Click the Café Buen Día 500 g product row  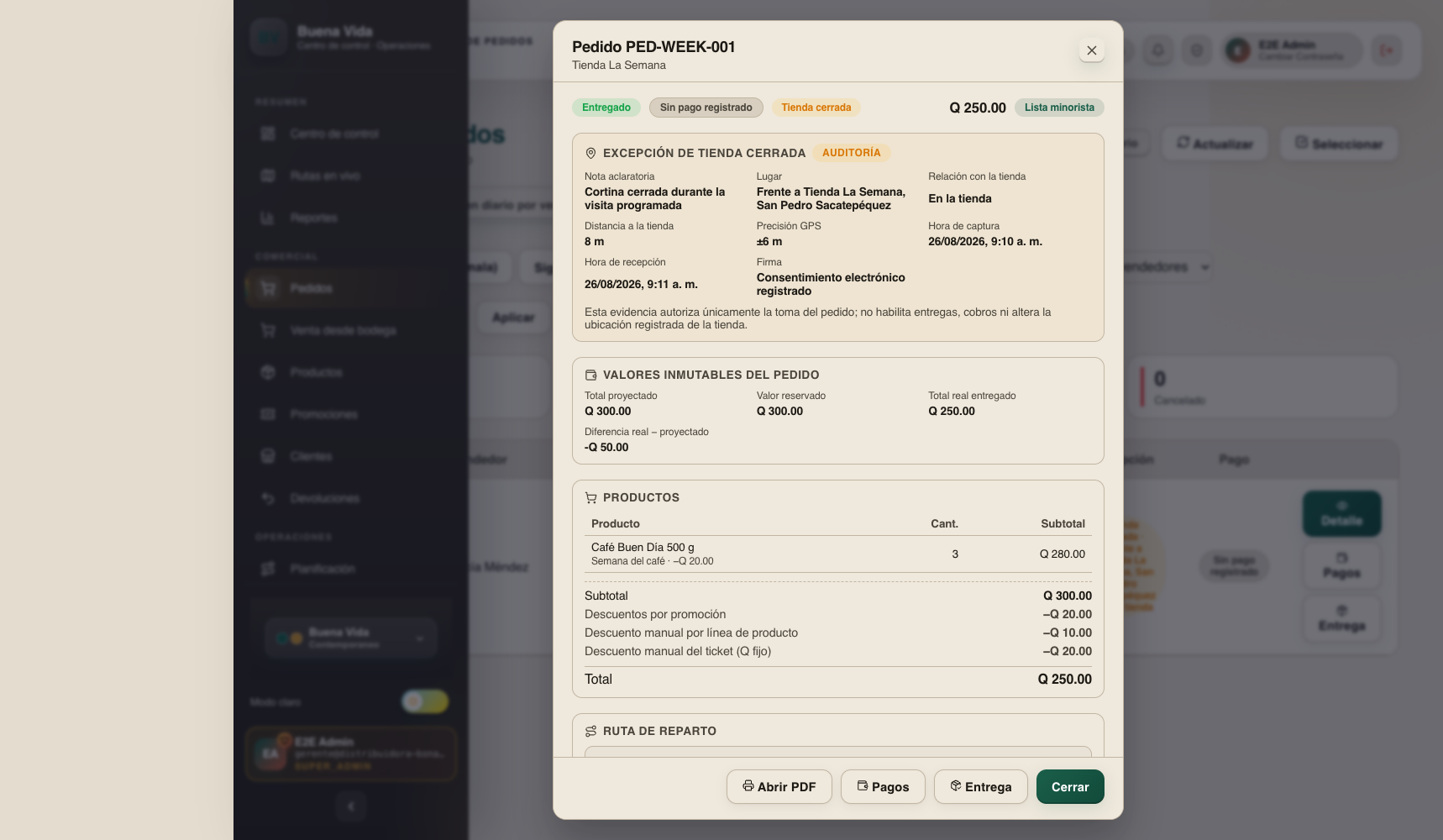[x=838, y=554]
